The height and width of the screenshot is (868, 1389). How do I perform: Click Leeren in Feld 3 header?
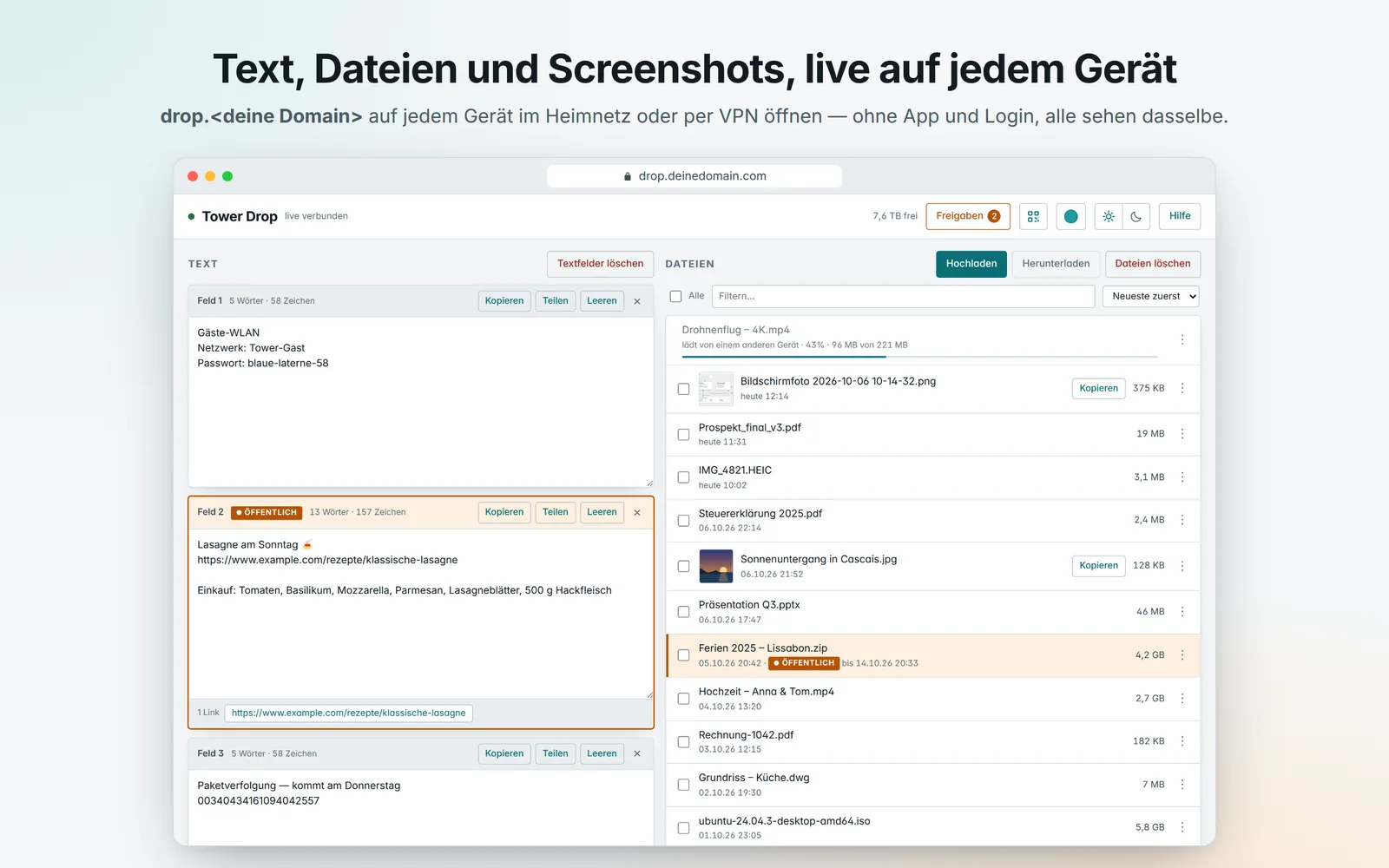602,753
